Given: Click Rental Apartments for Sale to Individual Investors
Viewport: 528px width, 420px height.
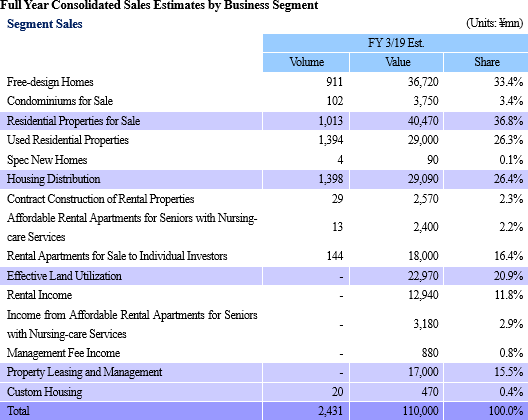Looking at the screenshot, I should [x=117, y=256].
